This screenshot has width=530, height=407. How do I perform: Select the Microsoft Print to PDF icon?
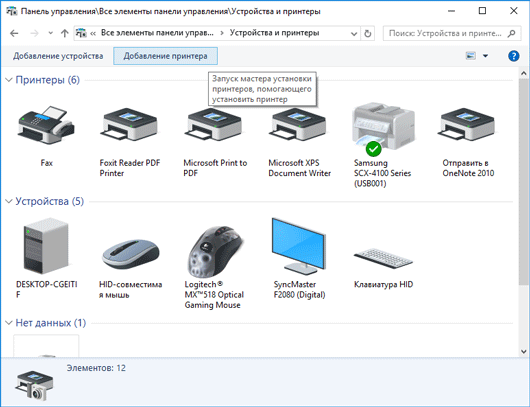(x=214, y=125)
